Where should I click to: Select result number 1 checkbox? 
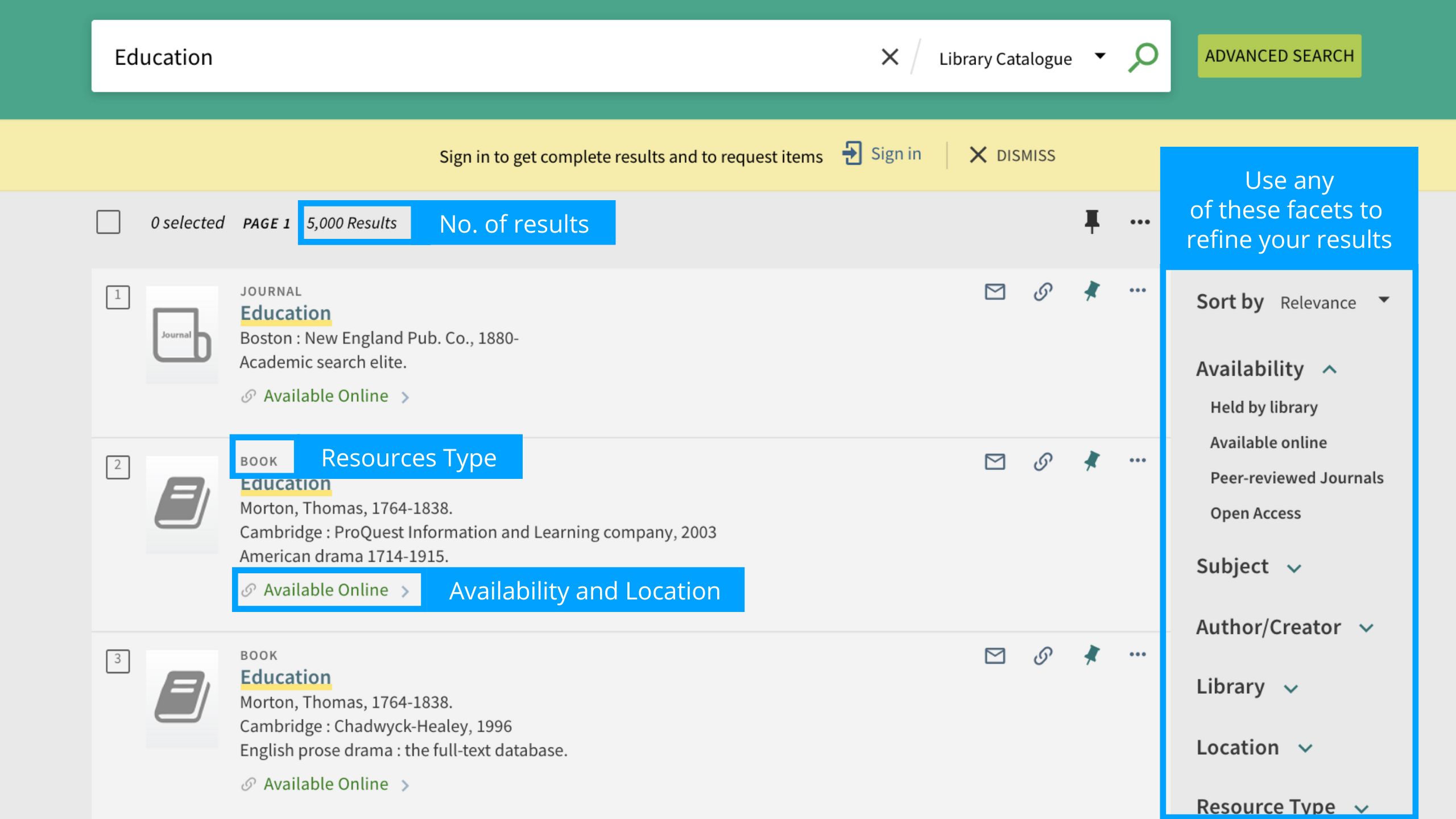(x=118, y=296)
